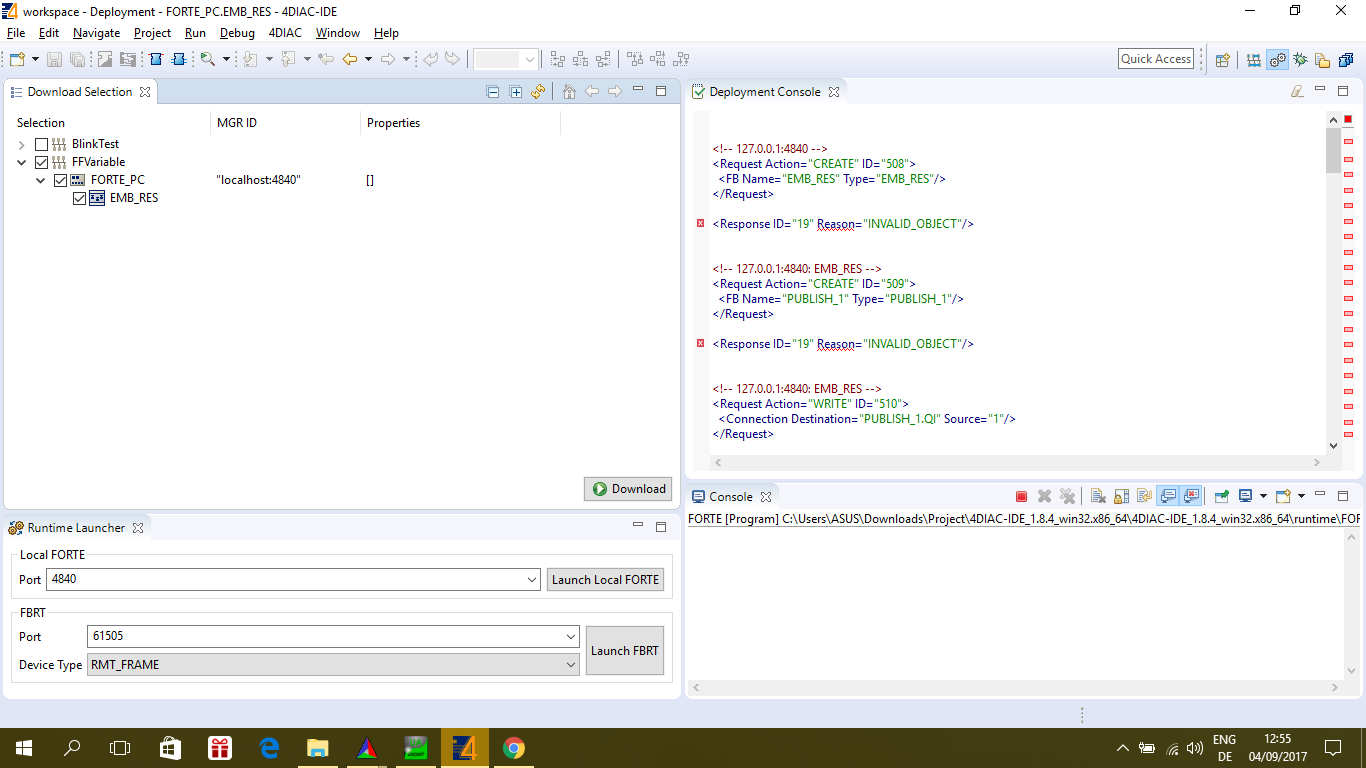Open Display Selected Console dropdown arrow
1366x768 pixels.
(x=1263, y=496)
